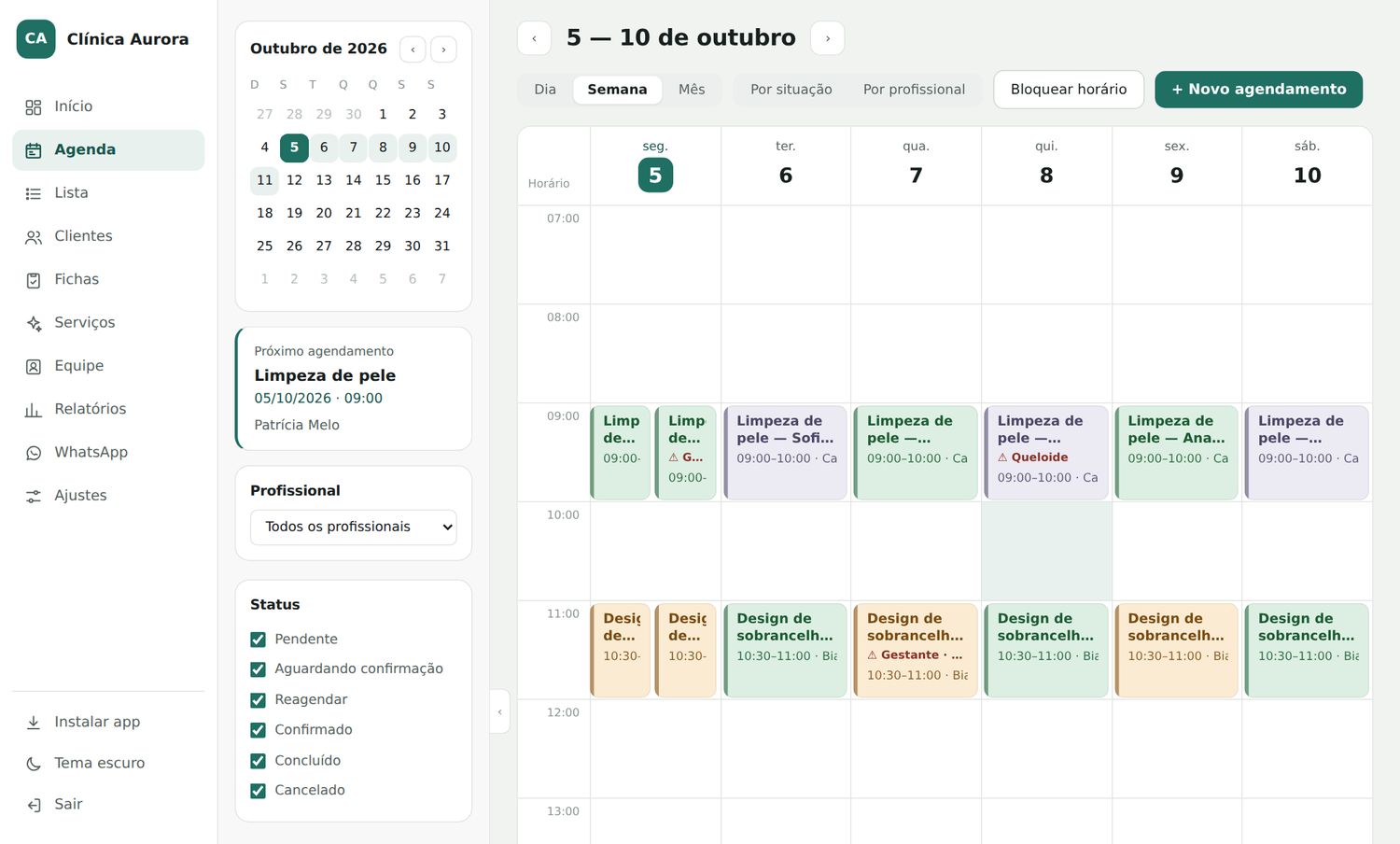Open Thursday Limpeza de pele Queloide appointment
The width and height of the screenshot is (1400, 844).
[x=1046, y=453]
